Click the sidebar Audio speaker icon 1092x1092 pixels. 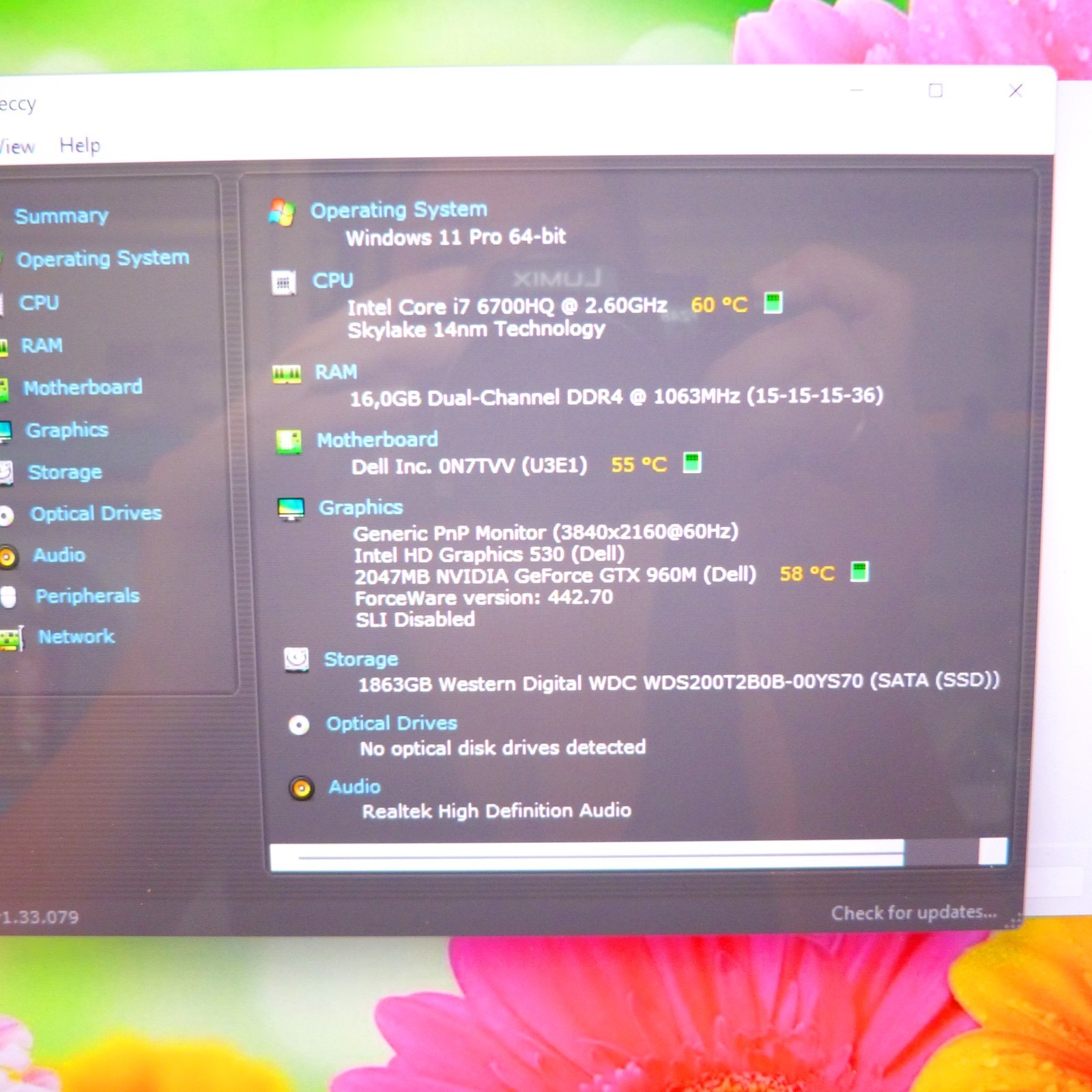coord(8,557)
